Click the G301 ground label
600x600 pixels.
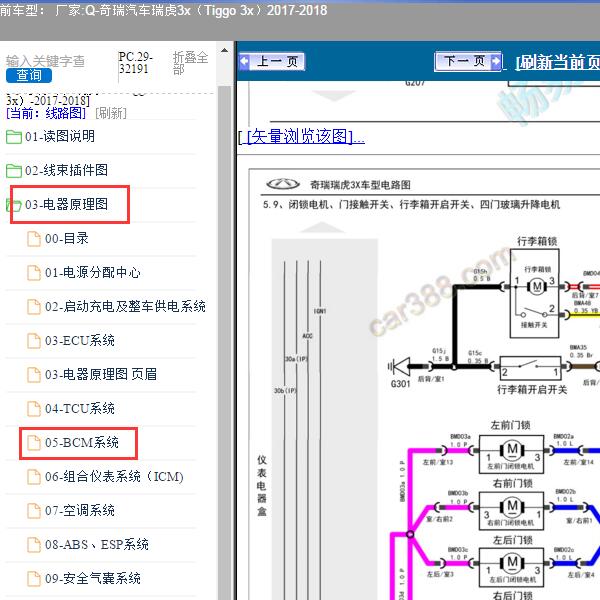(401, 384)
